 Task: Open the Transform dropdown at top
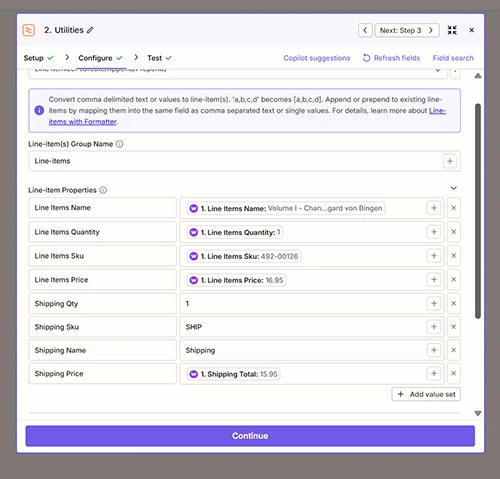point(238,73)
